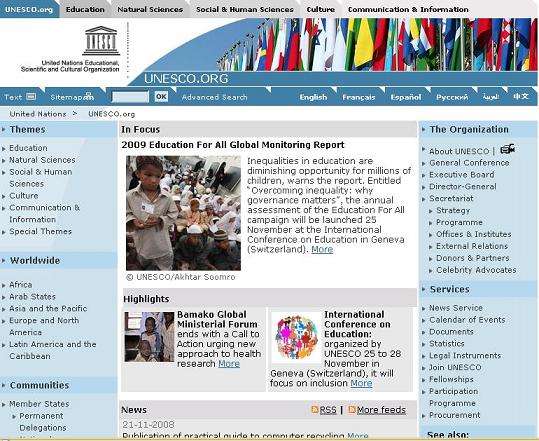Click the RSS feed icon
This screenshot has width=539, height=441.
[x=315, y=409]
